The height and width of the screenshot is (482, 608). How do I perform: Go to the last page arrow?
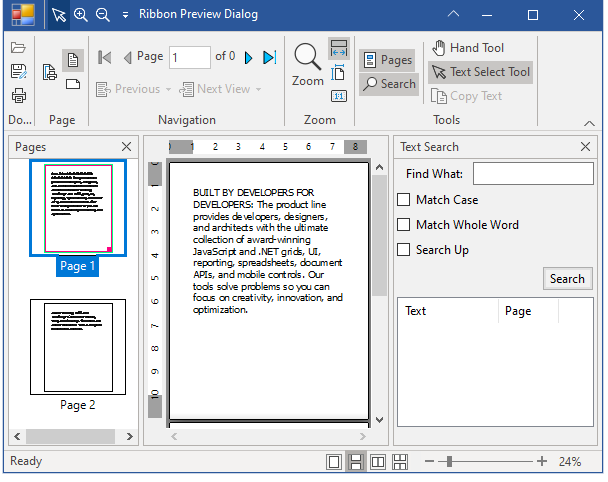pos(269,58)
